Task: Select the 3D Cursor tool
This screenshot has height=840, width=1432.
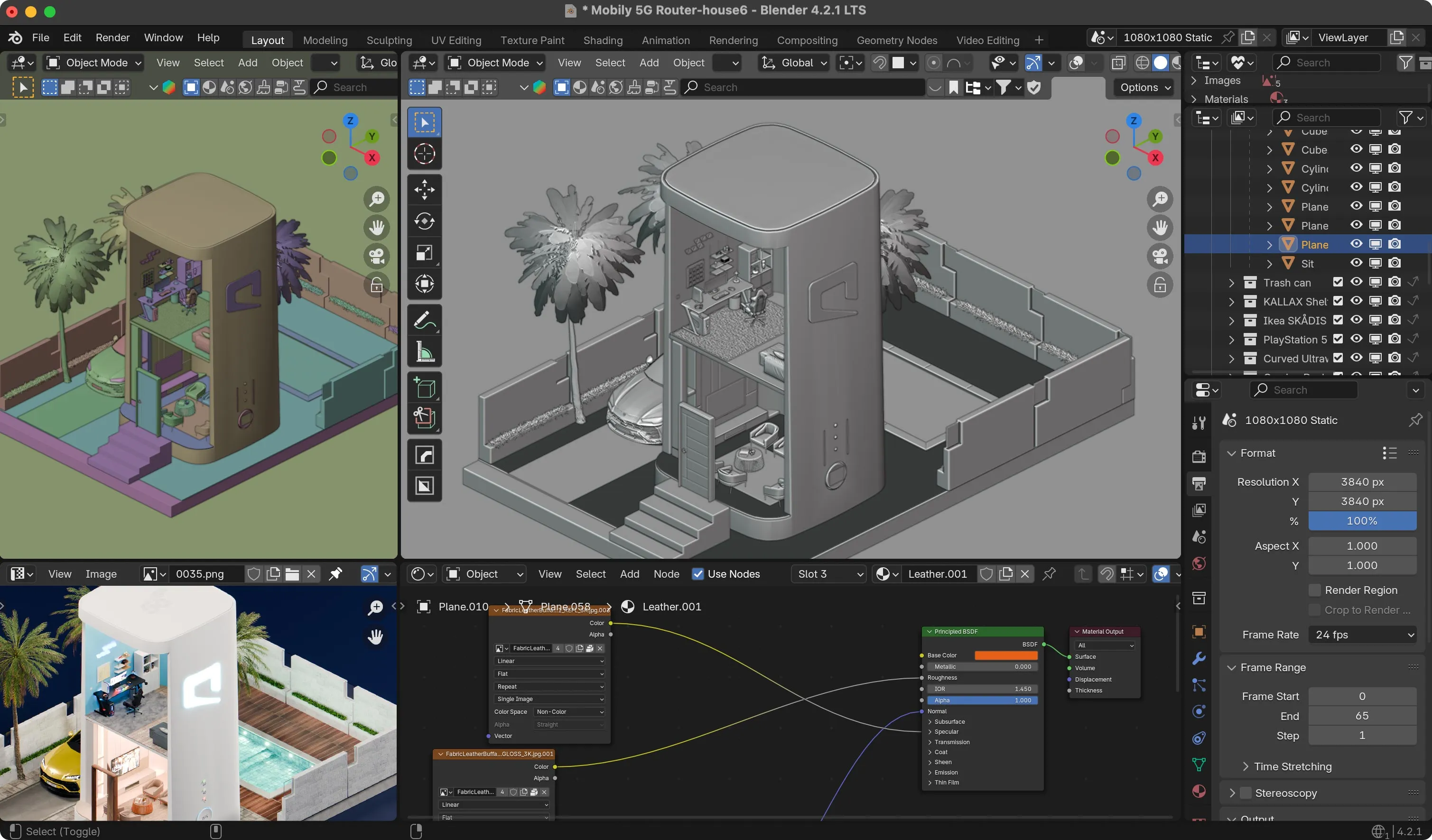Action: point(424,154)
